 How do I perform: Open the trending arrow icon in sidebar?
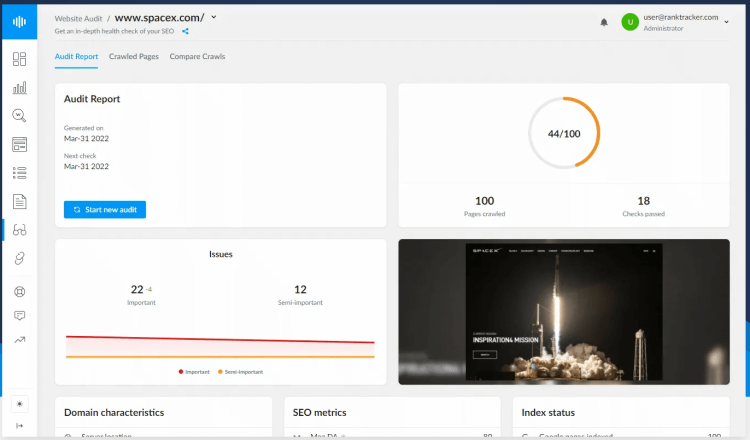click(x=19, y=340)
